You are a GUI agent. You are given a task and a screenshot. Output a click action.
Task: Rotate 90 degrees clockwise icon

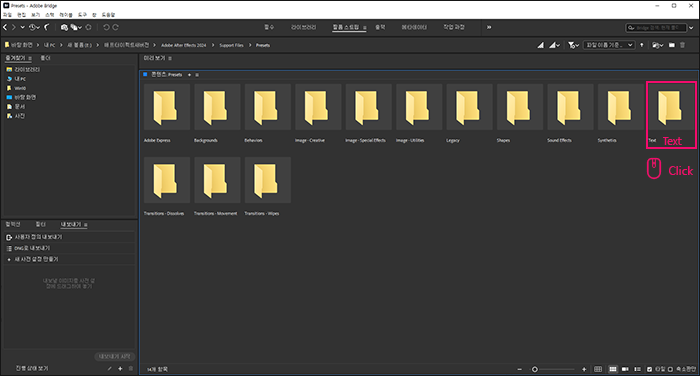(x=116, y=27)
